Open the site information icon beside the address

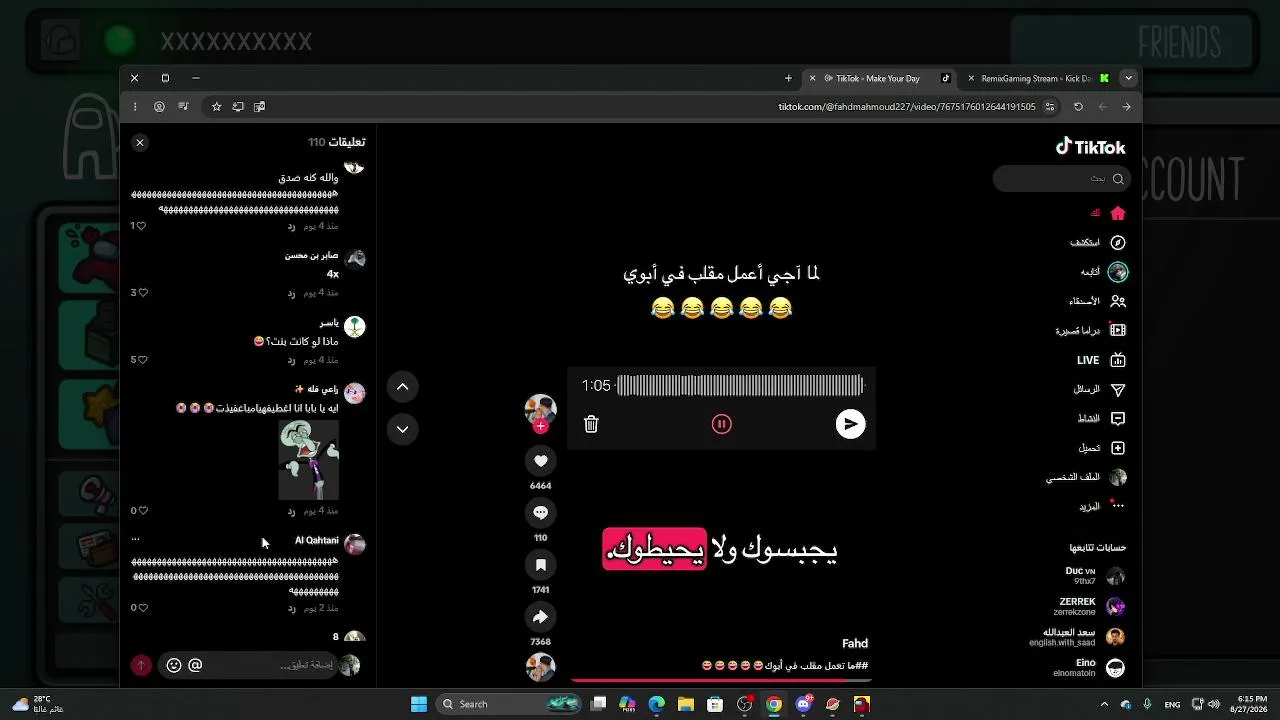point(1050,107)
